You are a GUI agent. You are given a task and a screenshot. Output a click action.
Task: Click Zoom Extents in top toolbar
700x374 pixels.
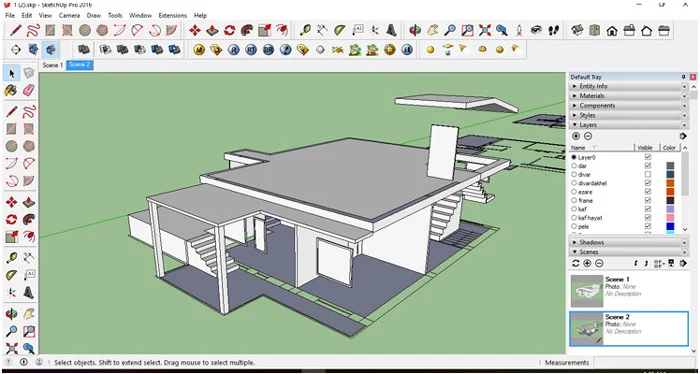pyautogui.click(x=485, y=30)
